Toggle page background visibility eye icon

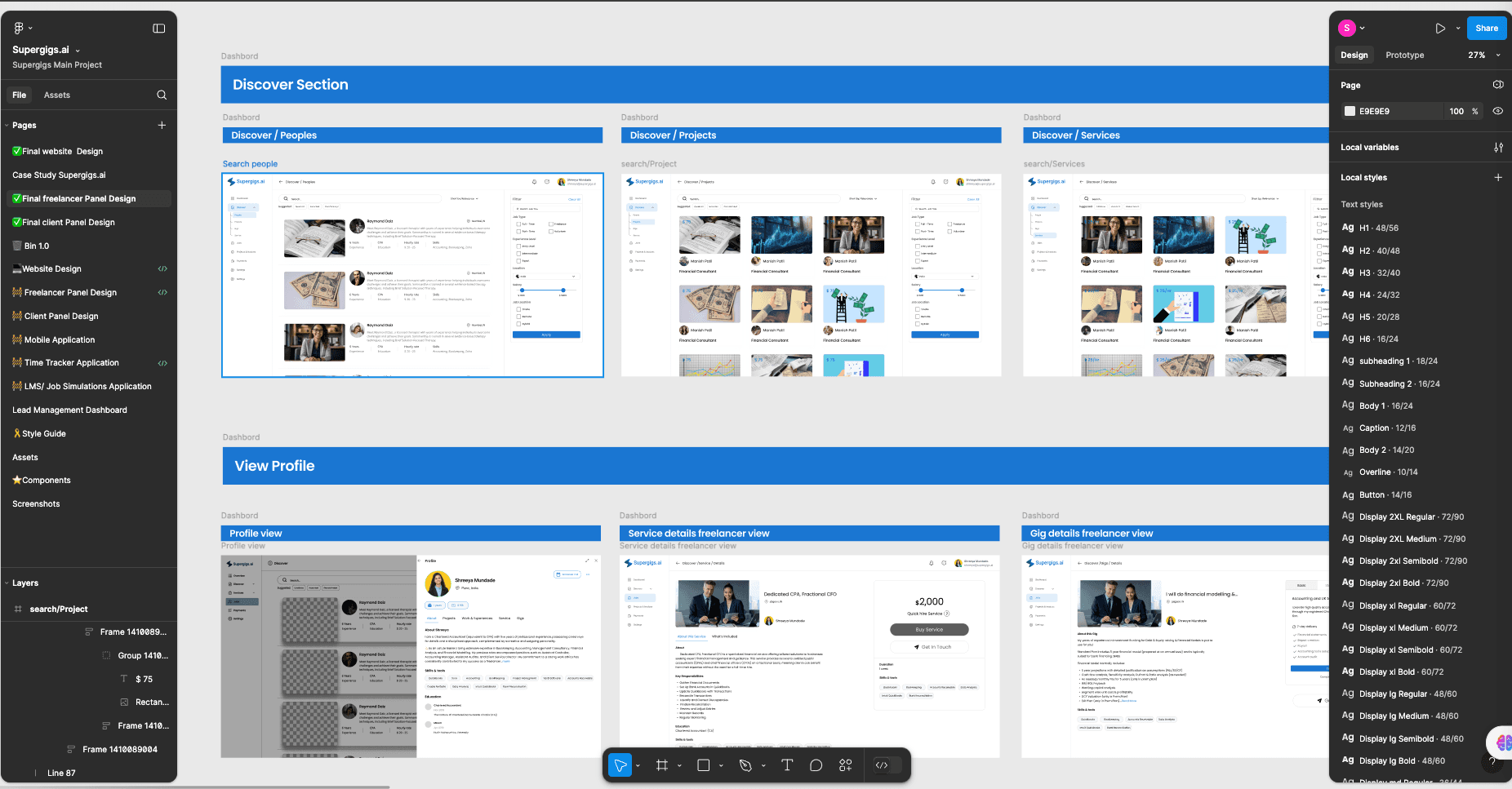1498,111
